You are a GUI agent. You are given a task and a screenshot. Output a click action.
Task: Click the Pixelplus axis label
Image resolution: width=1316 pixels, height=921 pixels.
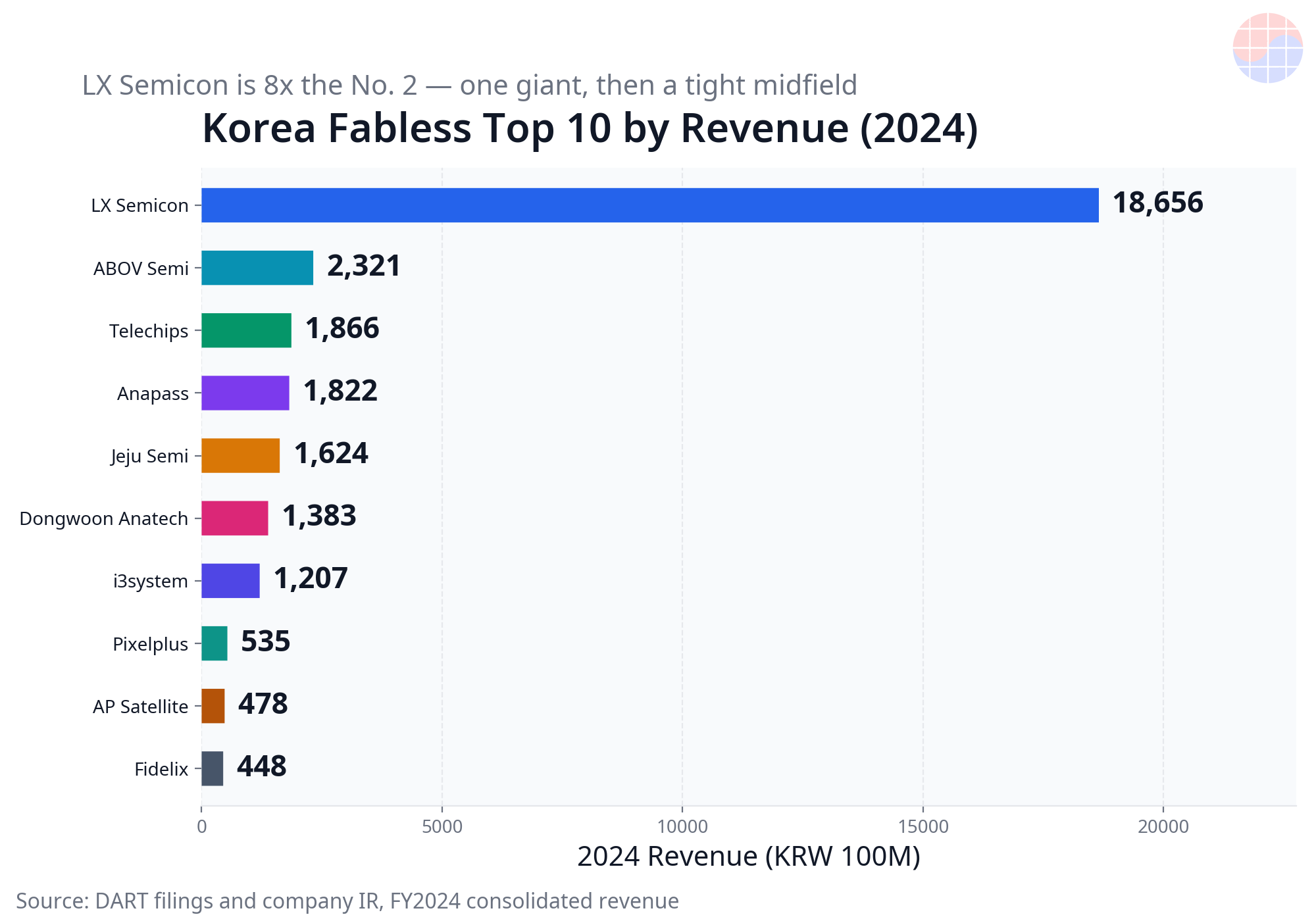(151, 644)
